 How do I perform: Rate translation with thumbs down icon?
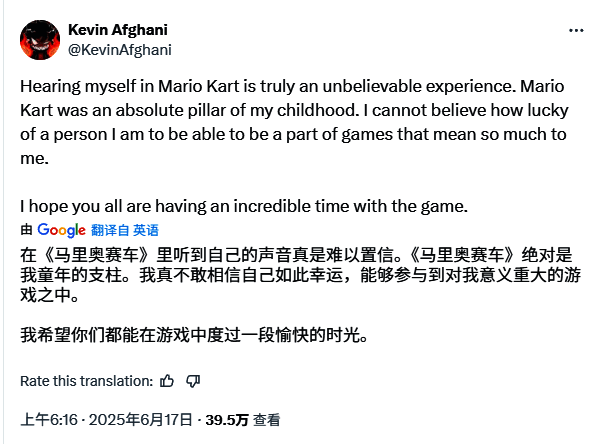(193, 381)
